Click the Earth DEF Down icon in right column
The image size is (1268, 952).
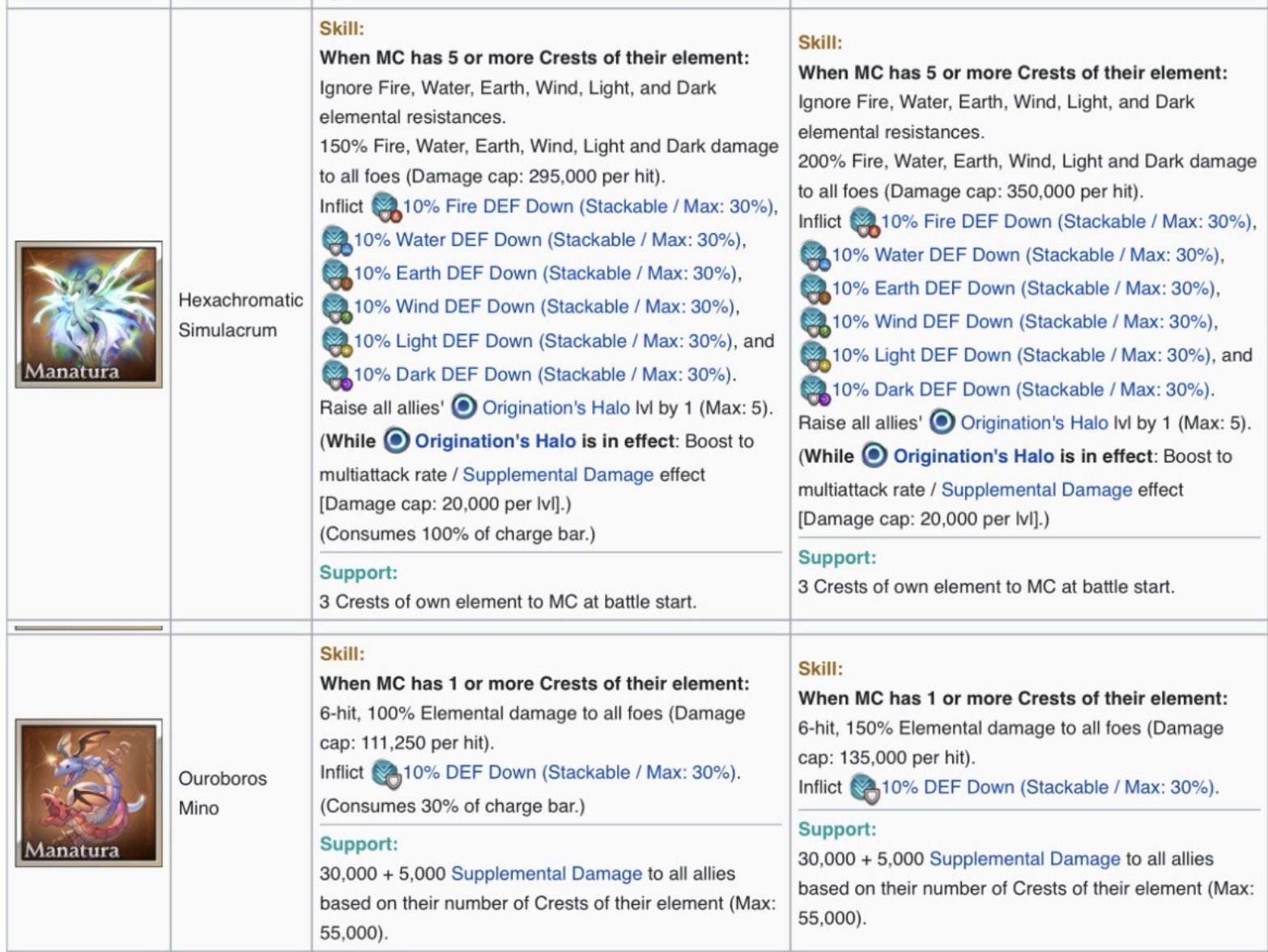[815, 289]
